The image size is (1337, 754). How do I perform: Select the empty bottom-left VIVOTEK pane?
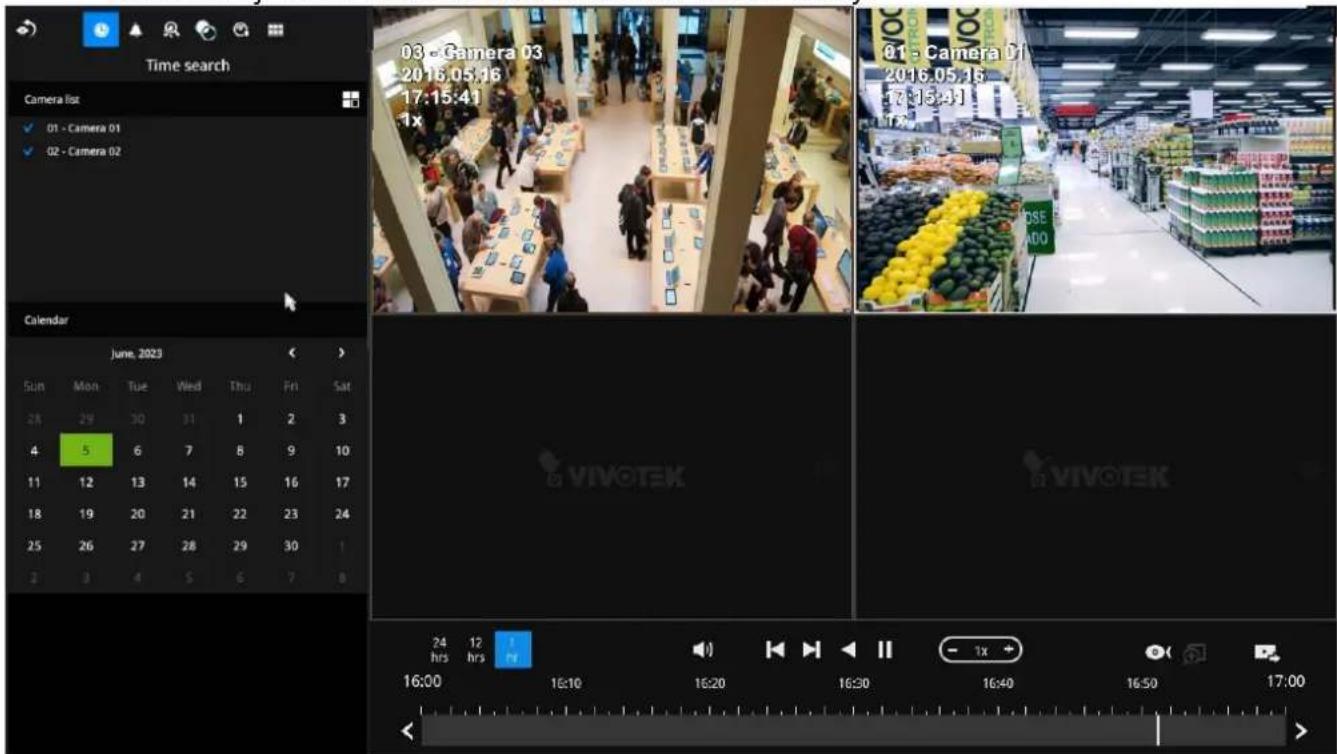[611, 467]
